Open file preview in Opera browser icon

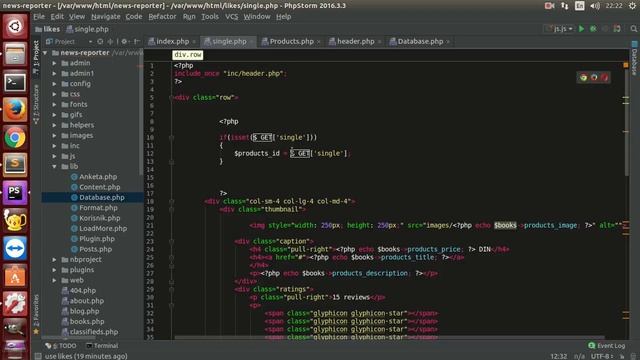(604, 78)
